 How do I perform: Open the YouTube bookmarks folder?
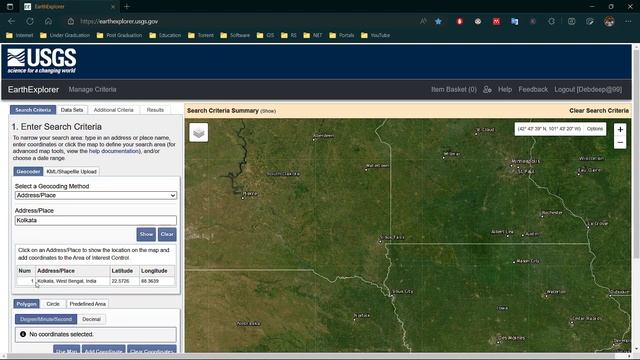coord(376,36)
